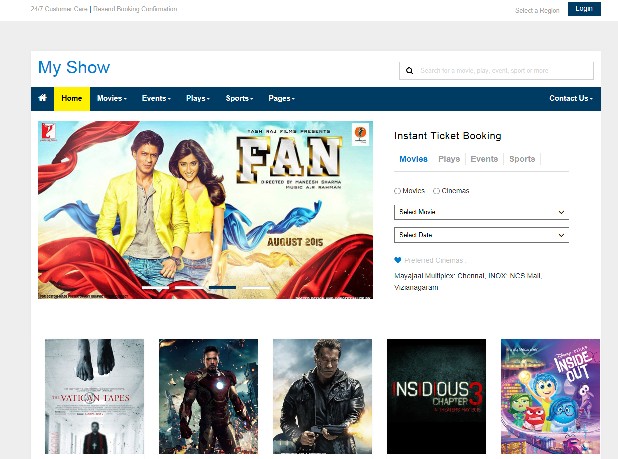Go to the yellow Home menu item
This screenshot has width=618, height=459.
72,98
